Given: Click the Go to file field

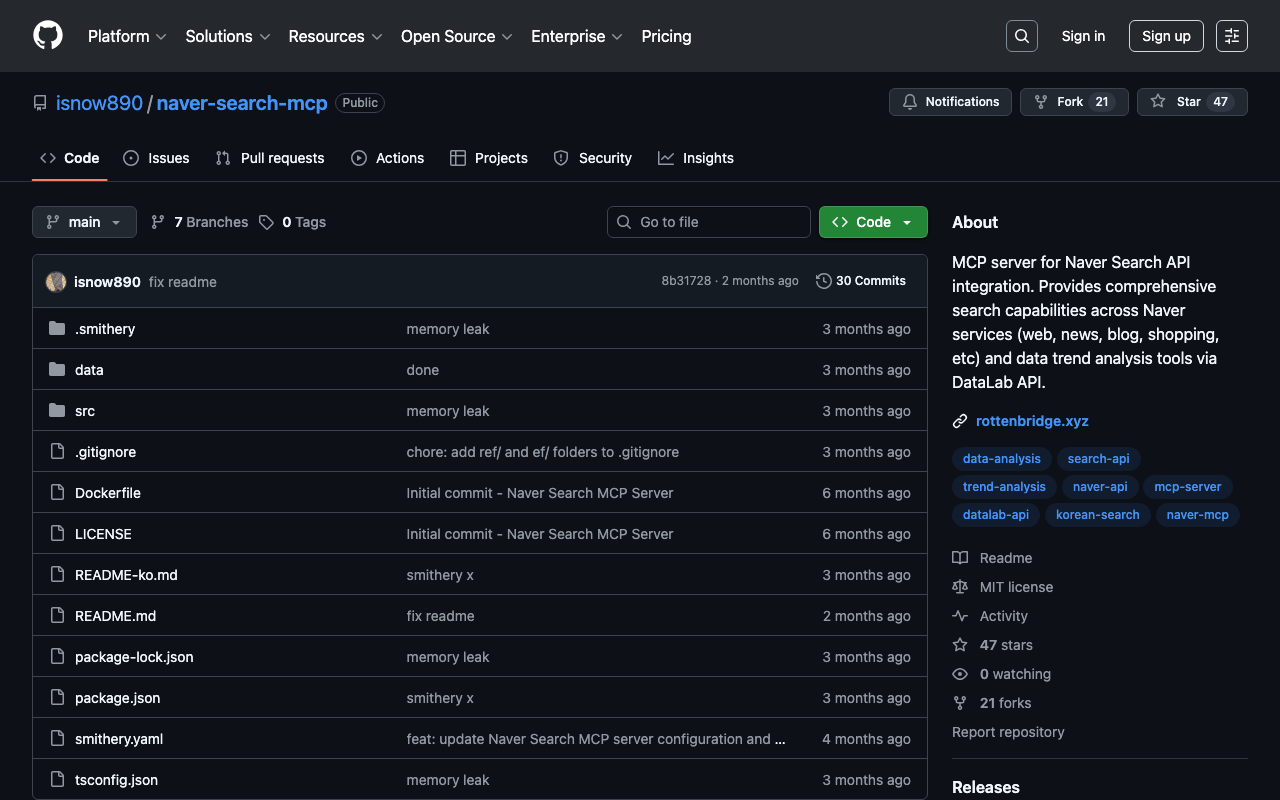Looking at the screenshot, I should click(x=709, y=222).
